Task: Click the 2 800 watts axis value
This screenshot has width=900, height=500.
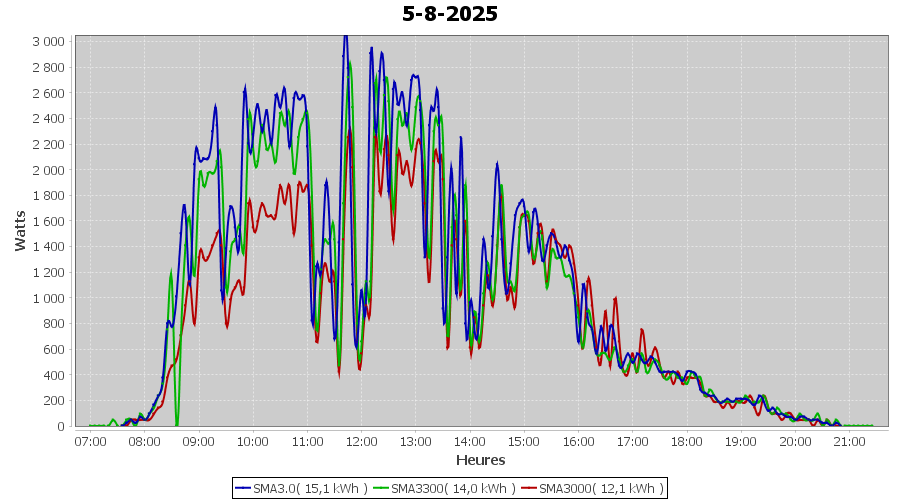Action: (x=48, y=67)
